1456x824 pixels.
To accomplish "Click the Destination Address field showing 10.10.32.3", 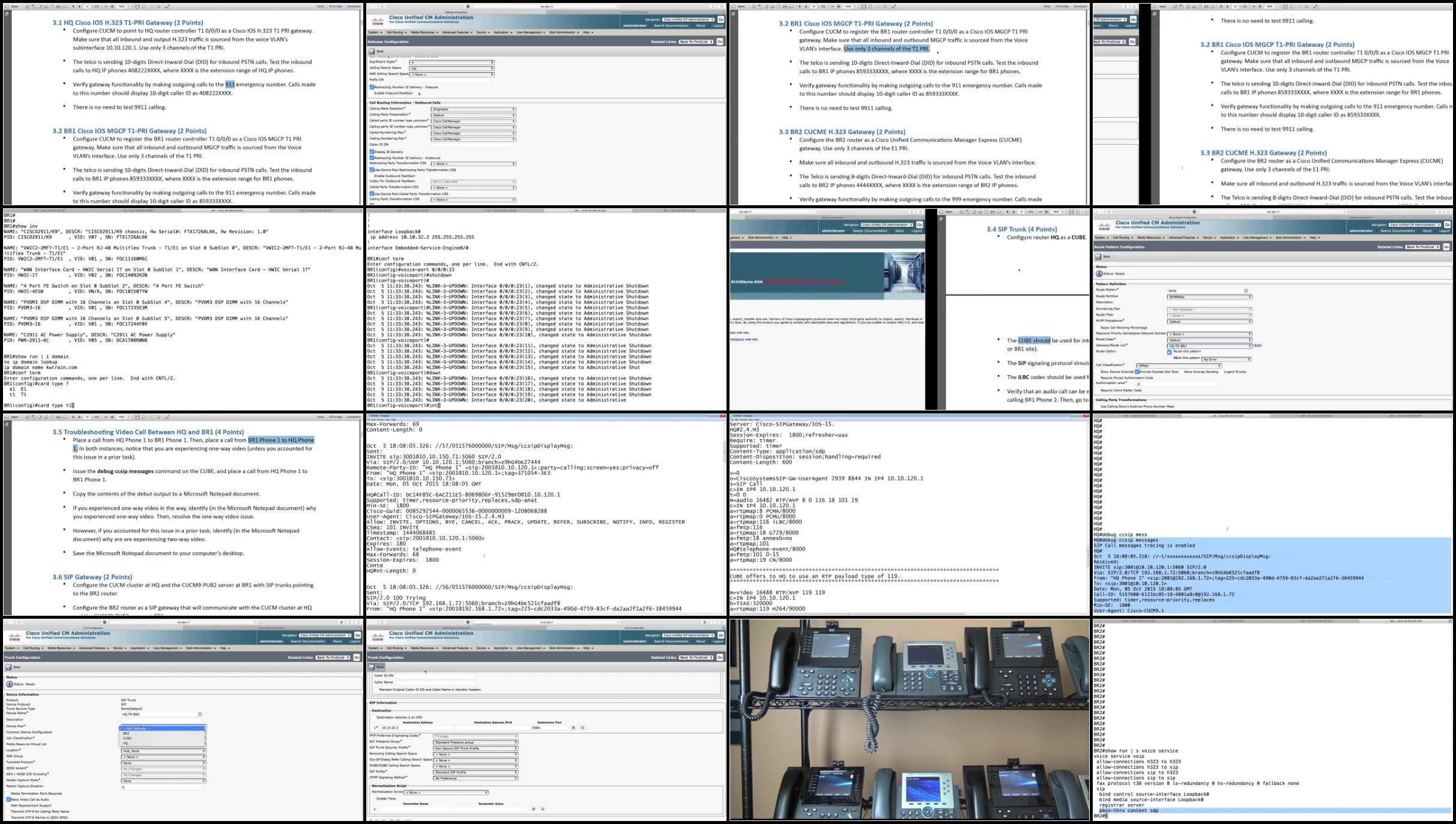I will pos(417,728).
